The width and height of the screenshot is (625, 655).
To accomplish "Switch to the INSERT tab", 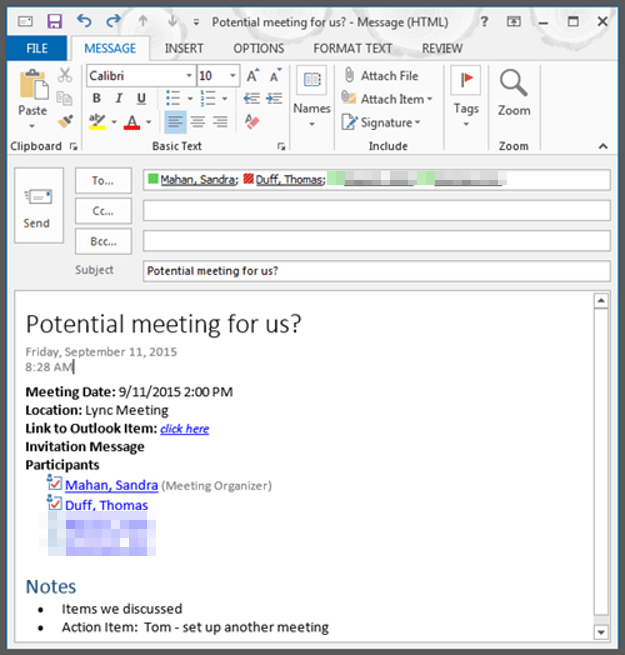I will click(184, 48).
